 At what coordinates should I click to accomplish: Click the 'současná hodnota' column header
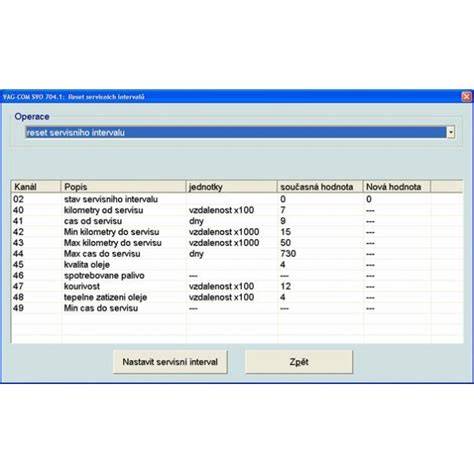(x=320, y=187)
